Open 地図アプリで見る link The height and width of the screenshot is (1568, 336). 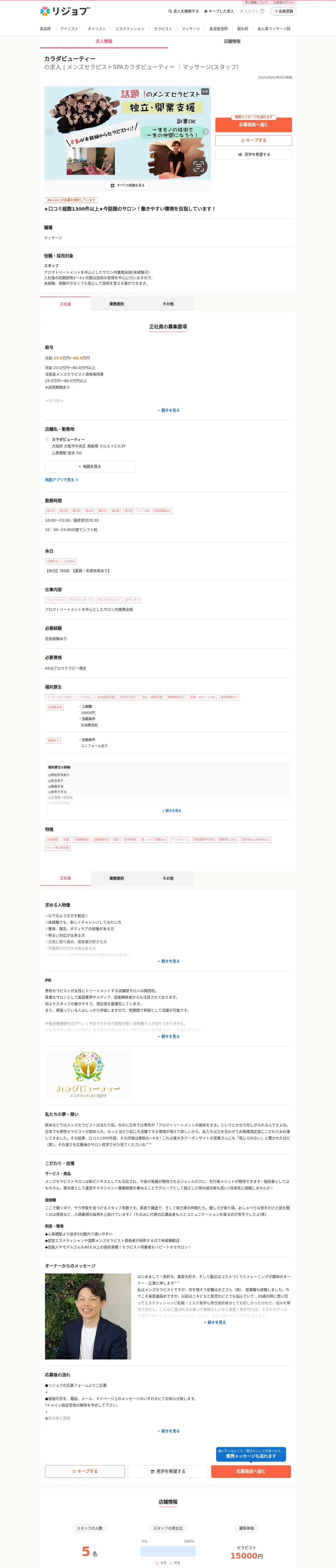pos(61,480)
